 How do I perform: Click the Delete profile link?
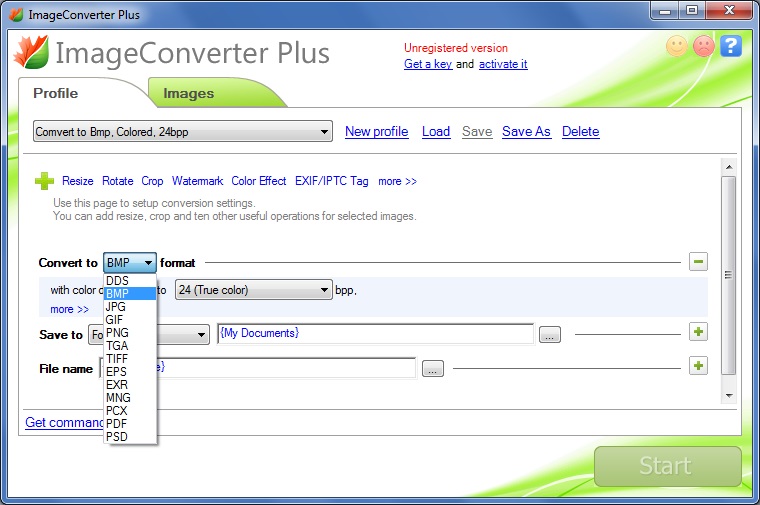click(581, 131)
